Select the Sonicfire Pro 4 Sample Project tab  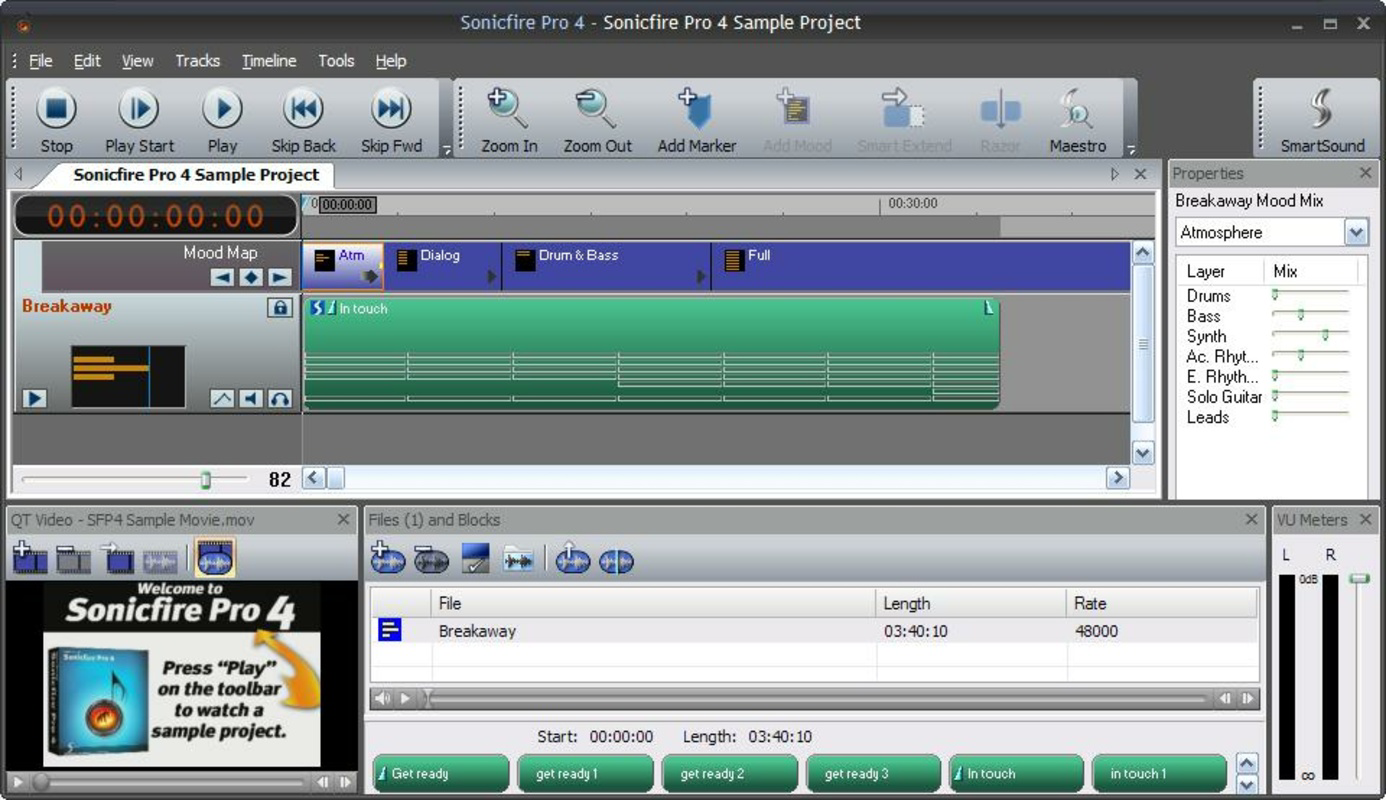(x=196, y=175)
